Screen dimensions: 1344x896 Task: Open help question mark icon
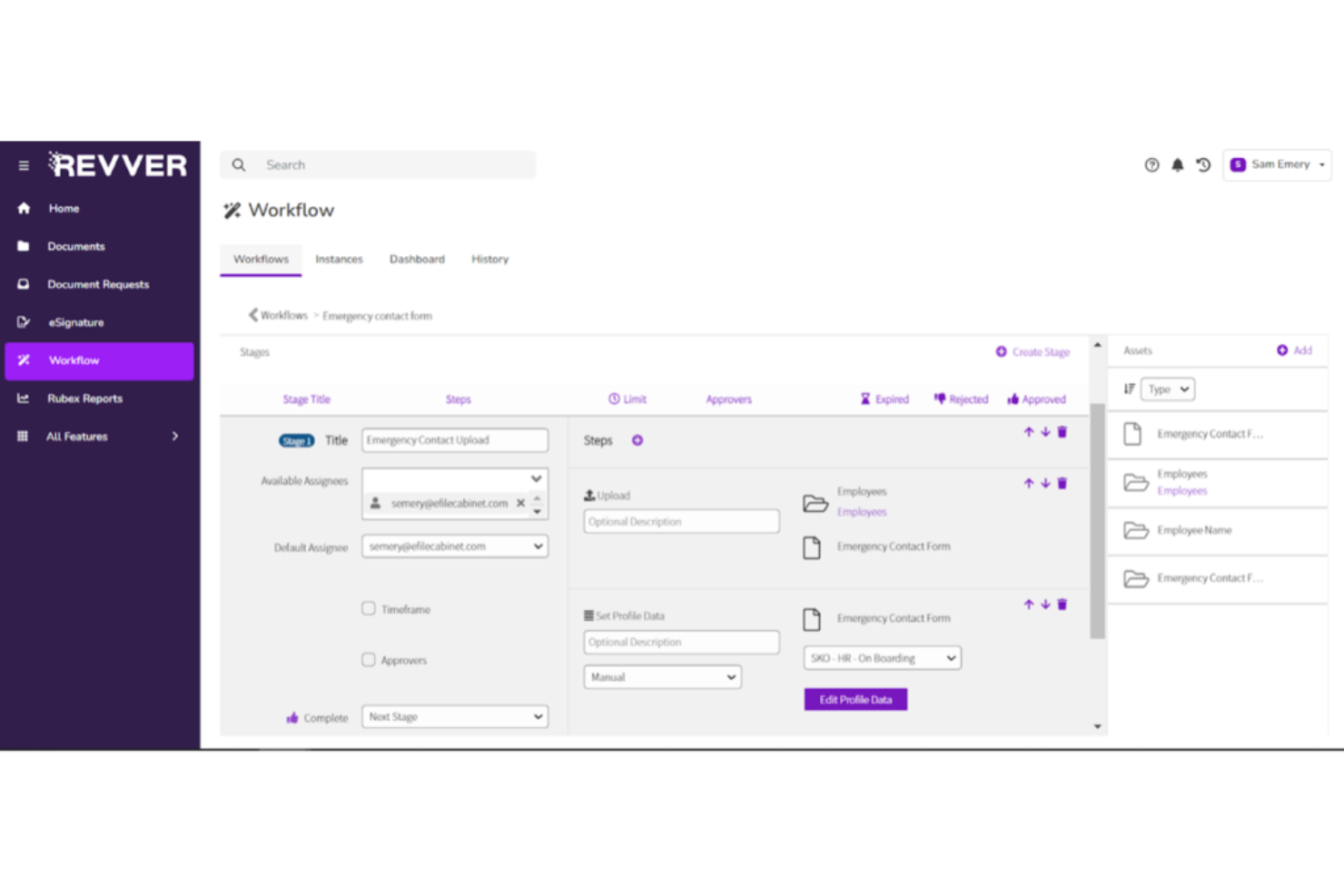point(1151,165)
